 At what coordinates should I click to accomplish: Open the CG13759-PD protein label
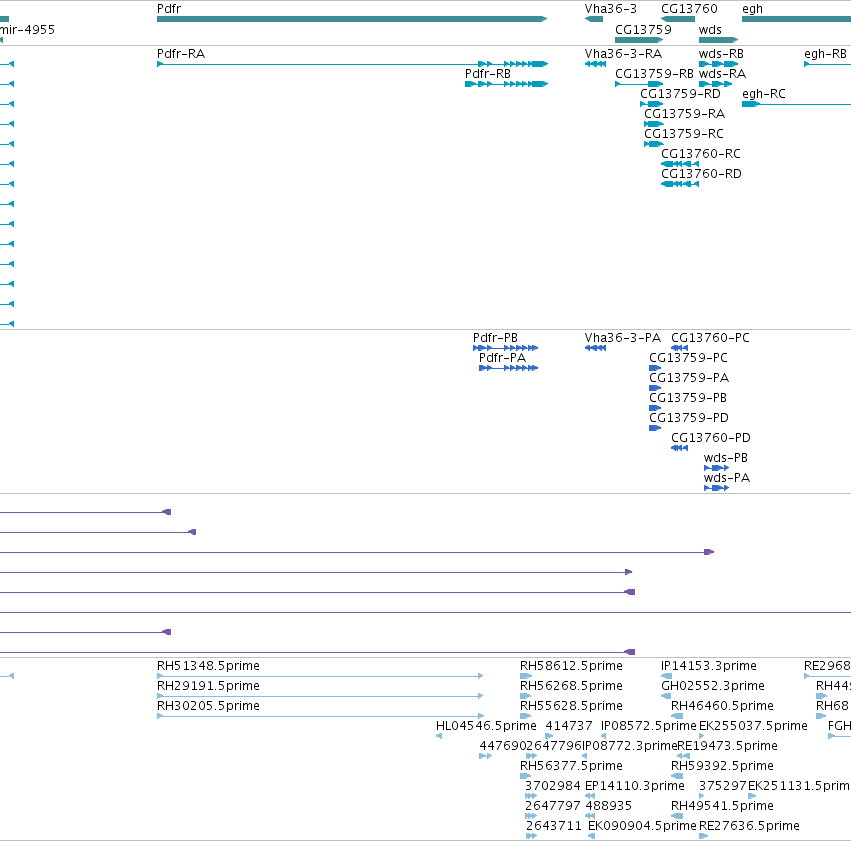[689, 418]
